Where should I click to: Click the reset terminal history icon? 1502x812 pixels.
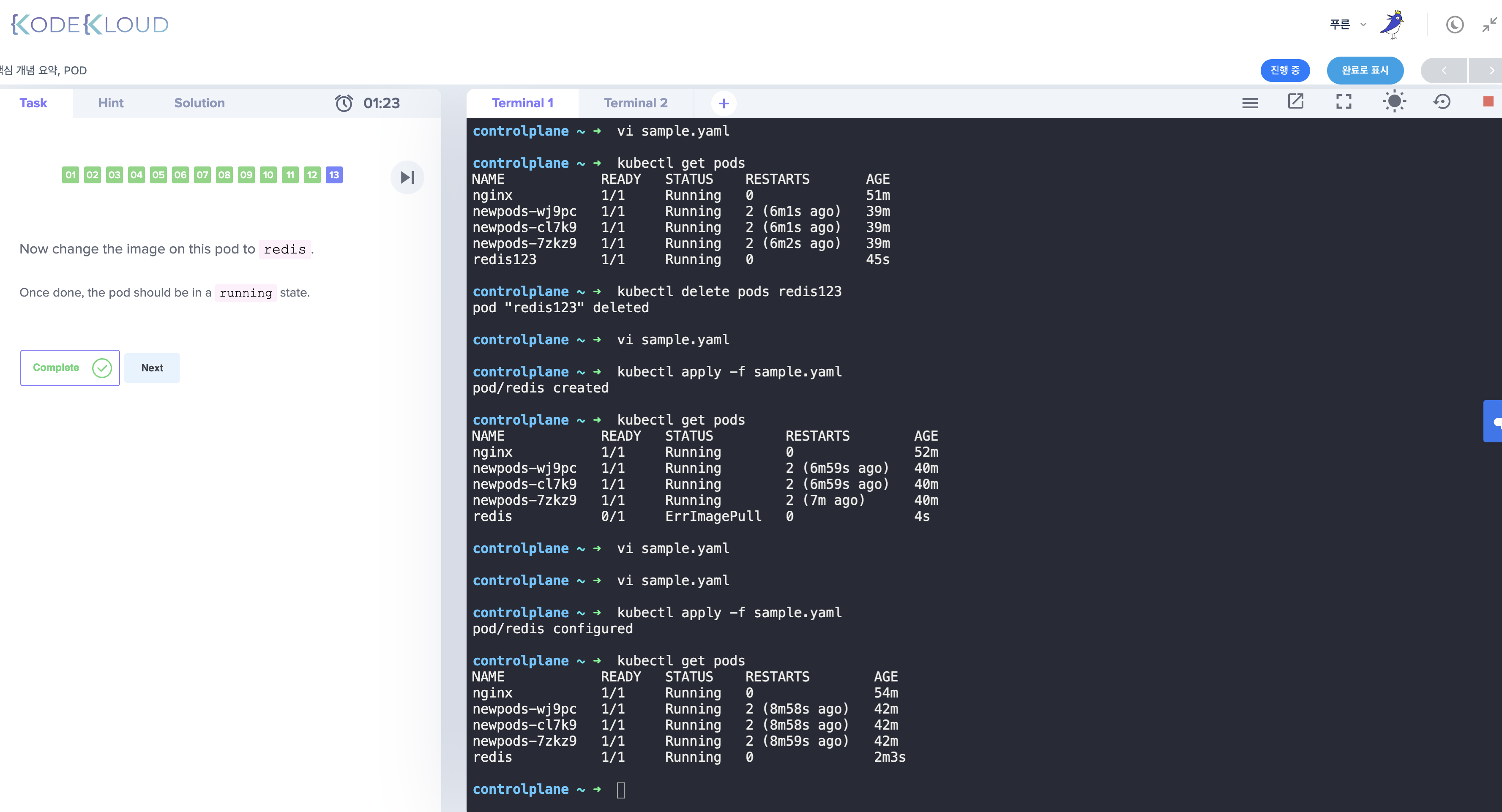1442,102
